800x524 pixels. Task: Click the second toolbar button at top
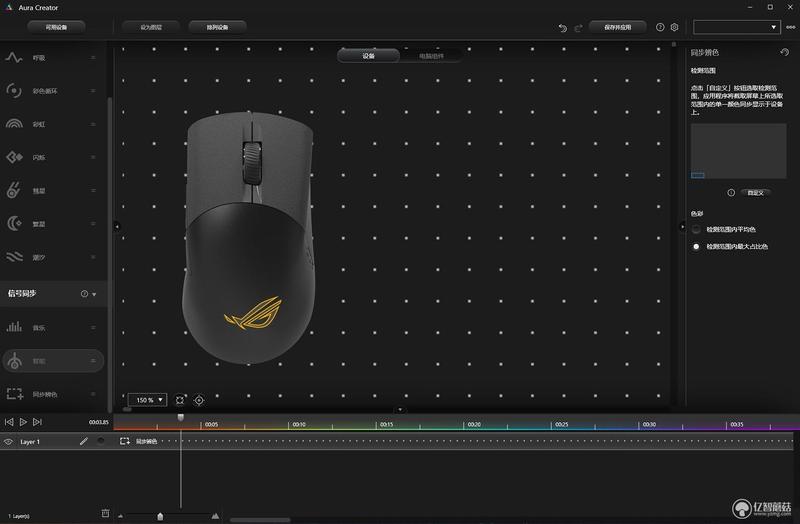151,27
